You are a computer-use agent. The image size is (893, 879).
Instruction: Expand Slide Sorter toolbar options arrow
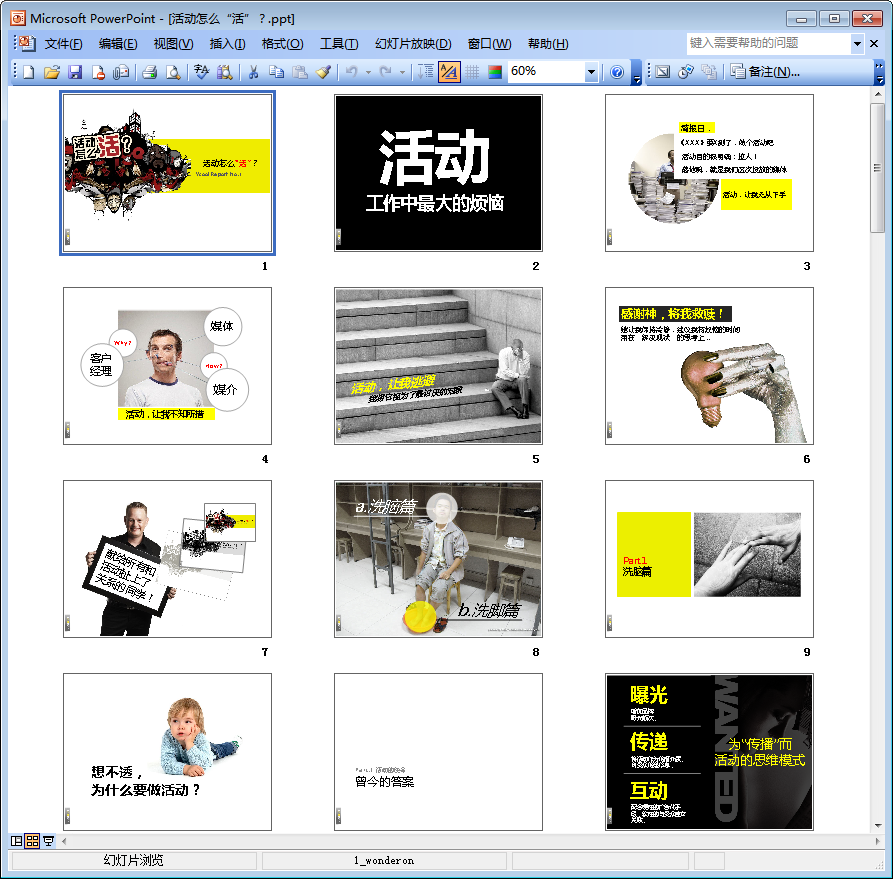(879, 72)
